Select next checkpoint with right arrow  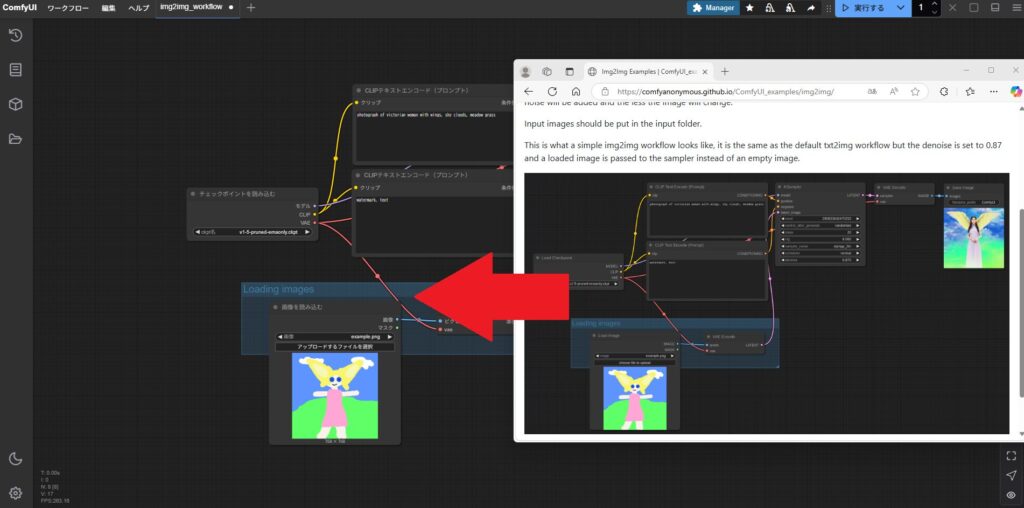click(308, 231)
